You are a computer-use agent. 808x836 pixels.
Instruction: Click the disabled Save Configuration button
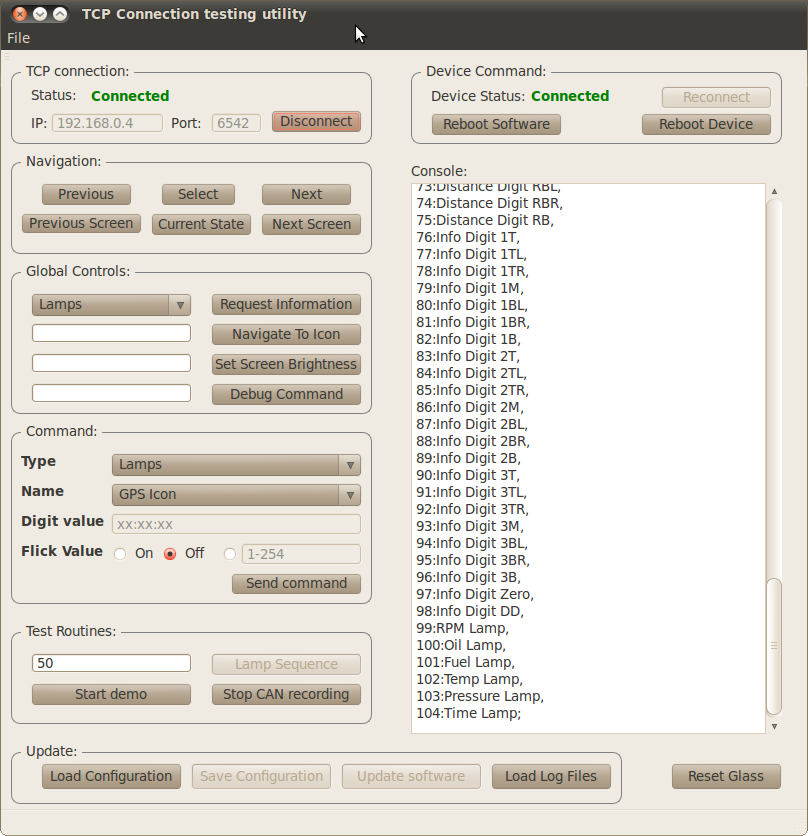pos(261,776)
